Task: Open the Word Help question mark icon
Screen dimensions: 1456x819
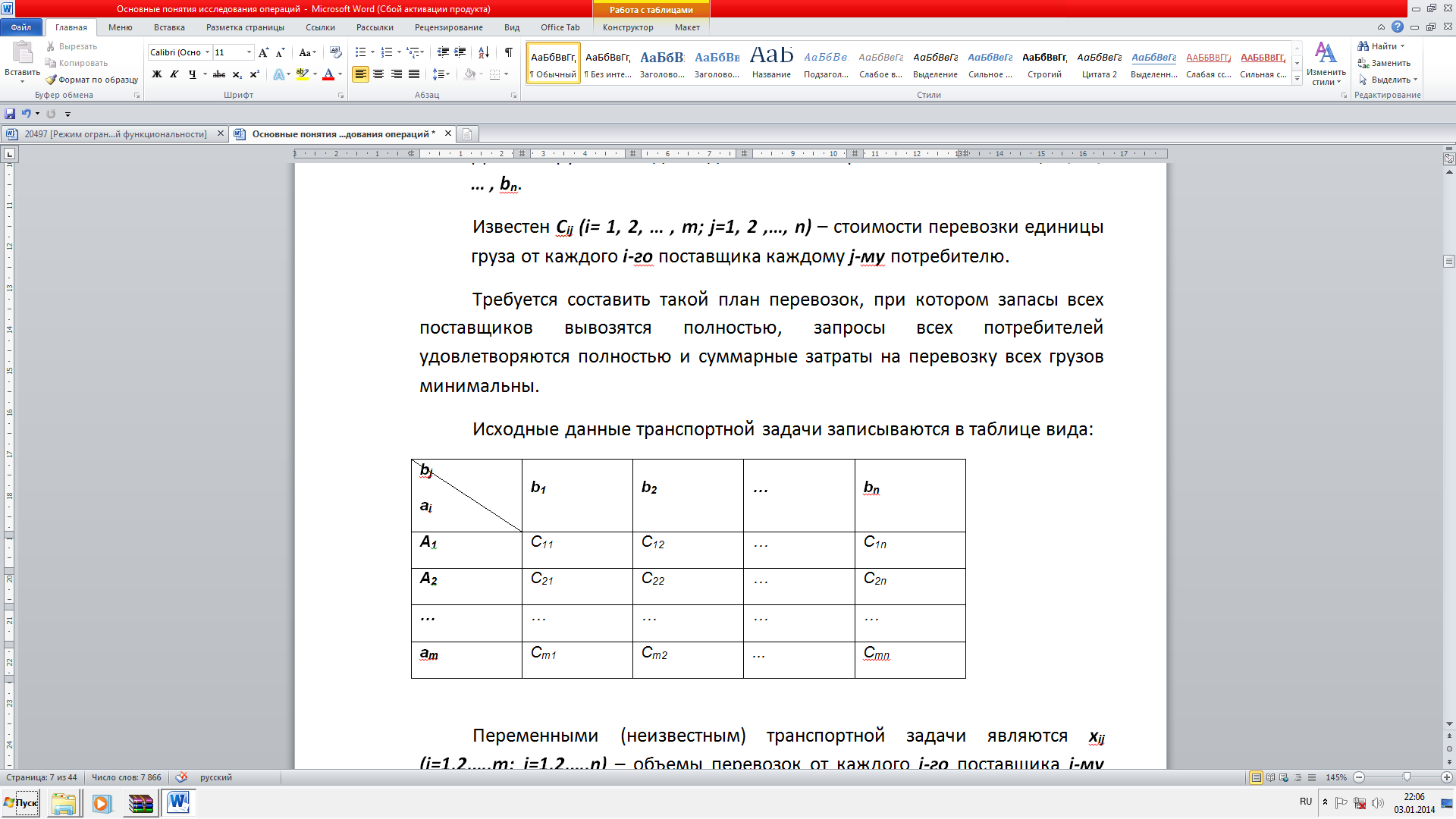Action: (x=1398, y=27)
